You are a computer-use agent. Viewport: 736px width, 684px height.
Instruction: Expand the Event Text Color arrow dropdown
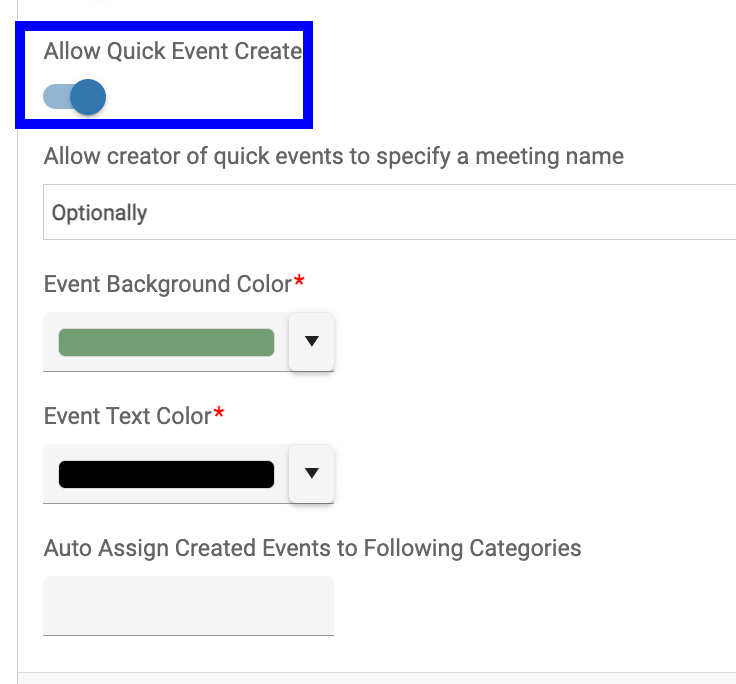click(x=311, y=474)
